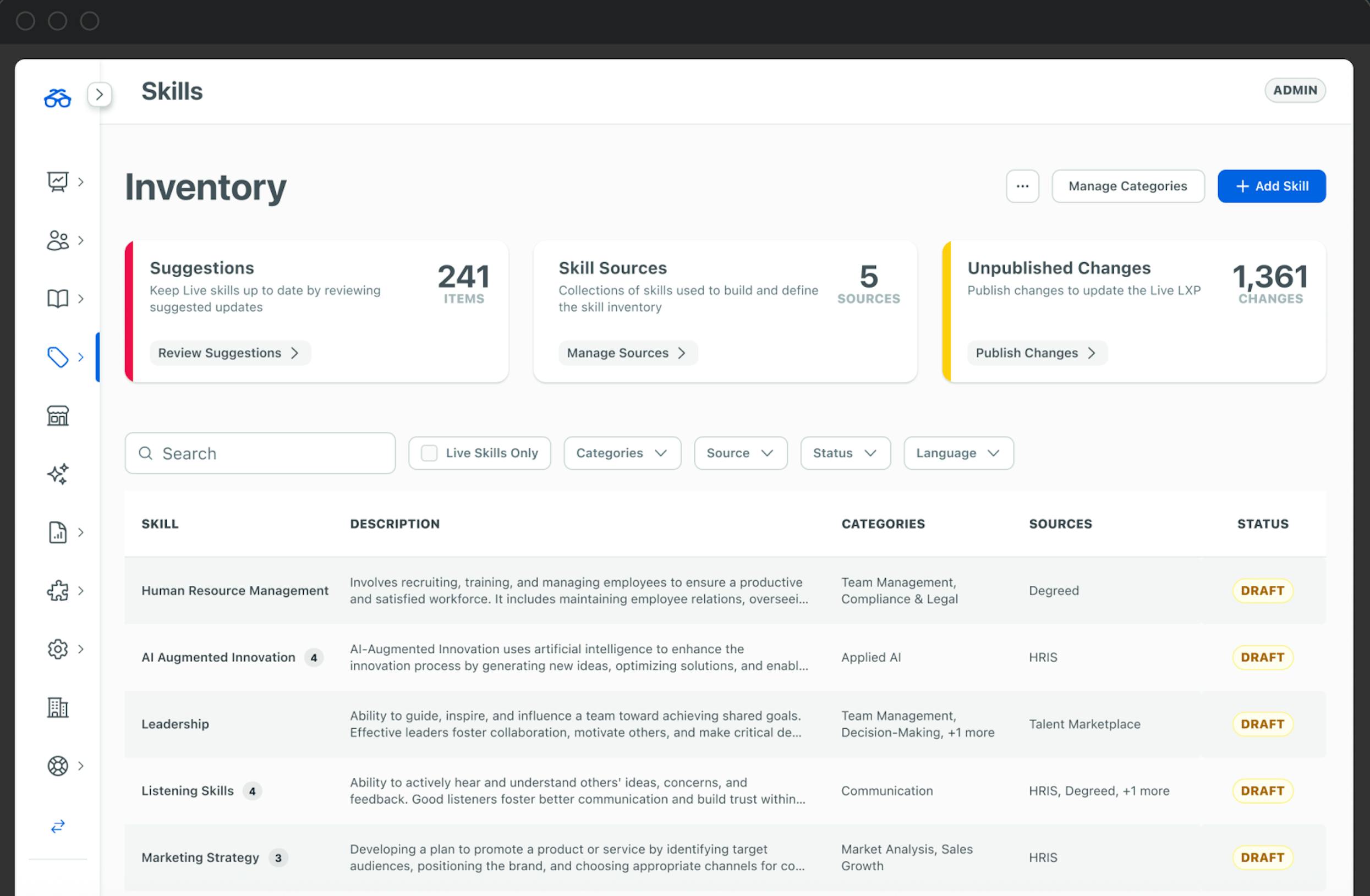Open the Categories filter dropdown

tap(622, 453)
